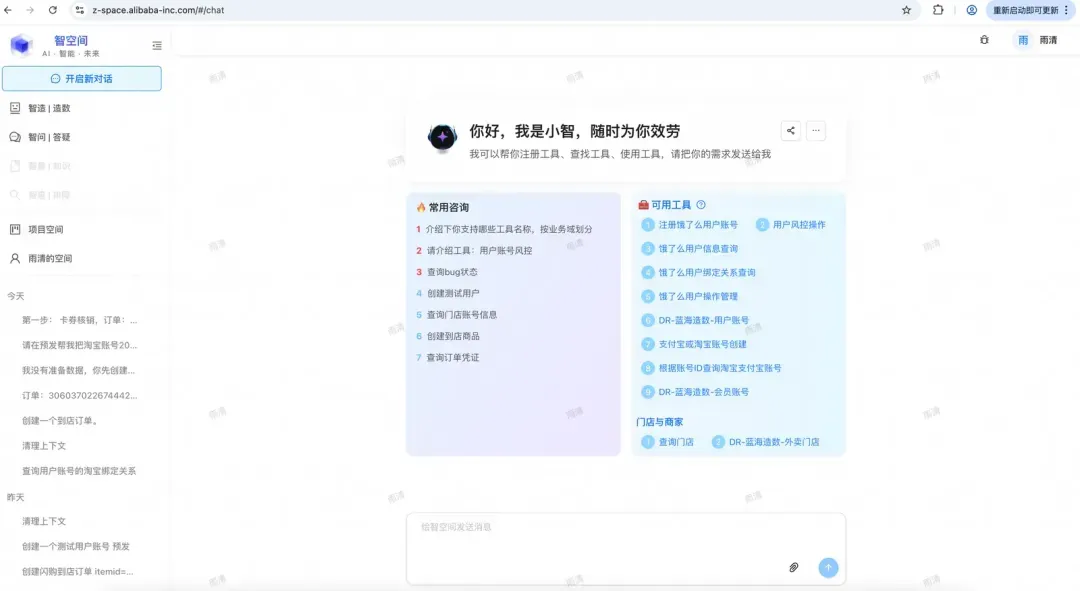
Task: Click the bug icon in the top bar
Action: tap(984, 40)
